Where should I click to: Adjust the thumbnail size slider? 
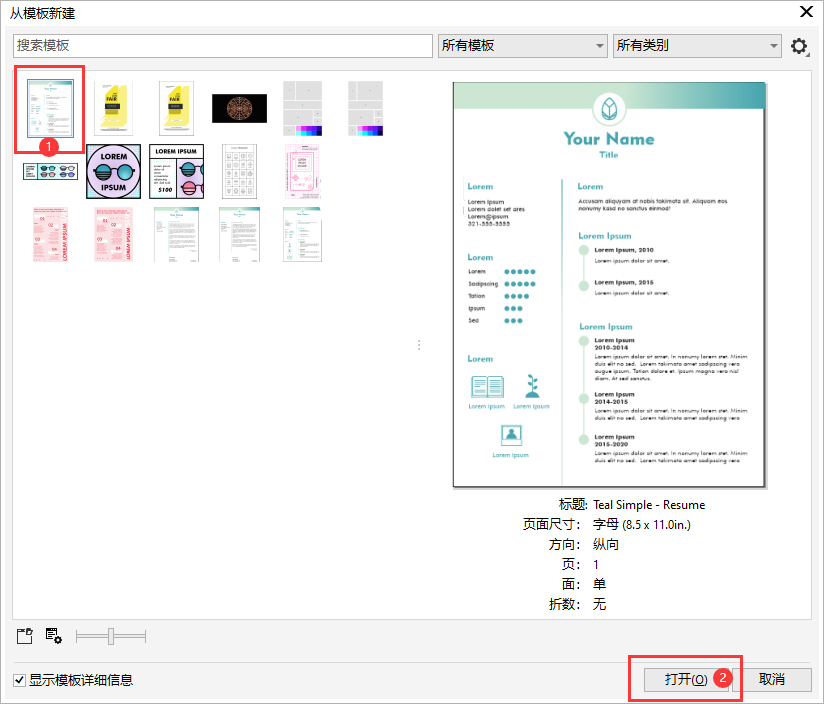click(111, 636)
